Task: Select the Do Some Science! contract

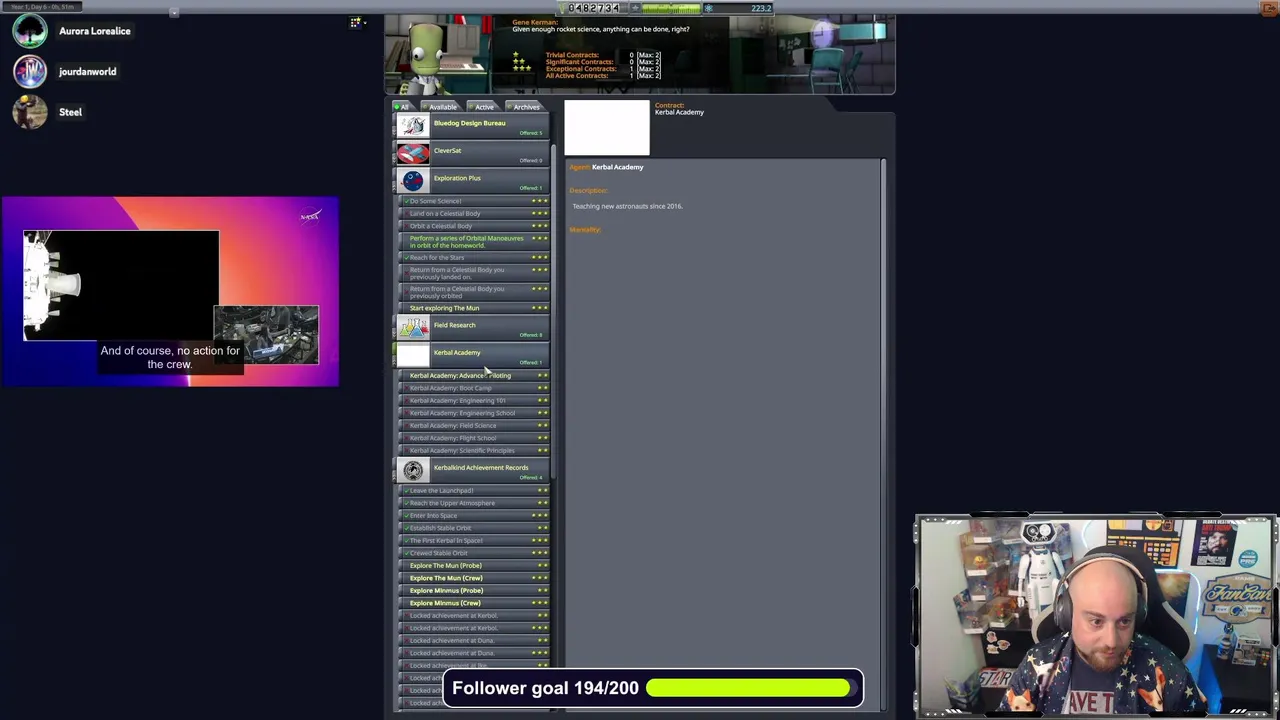Action: click(475, 201)
